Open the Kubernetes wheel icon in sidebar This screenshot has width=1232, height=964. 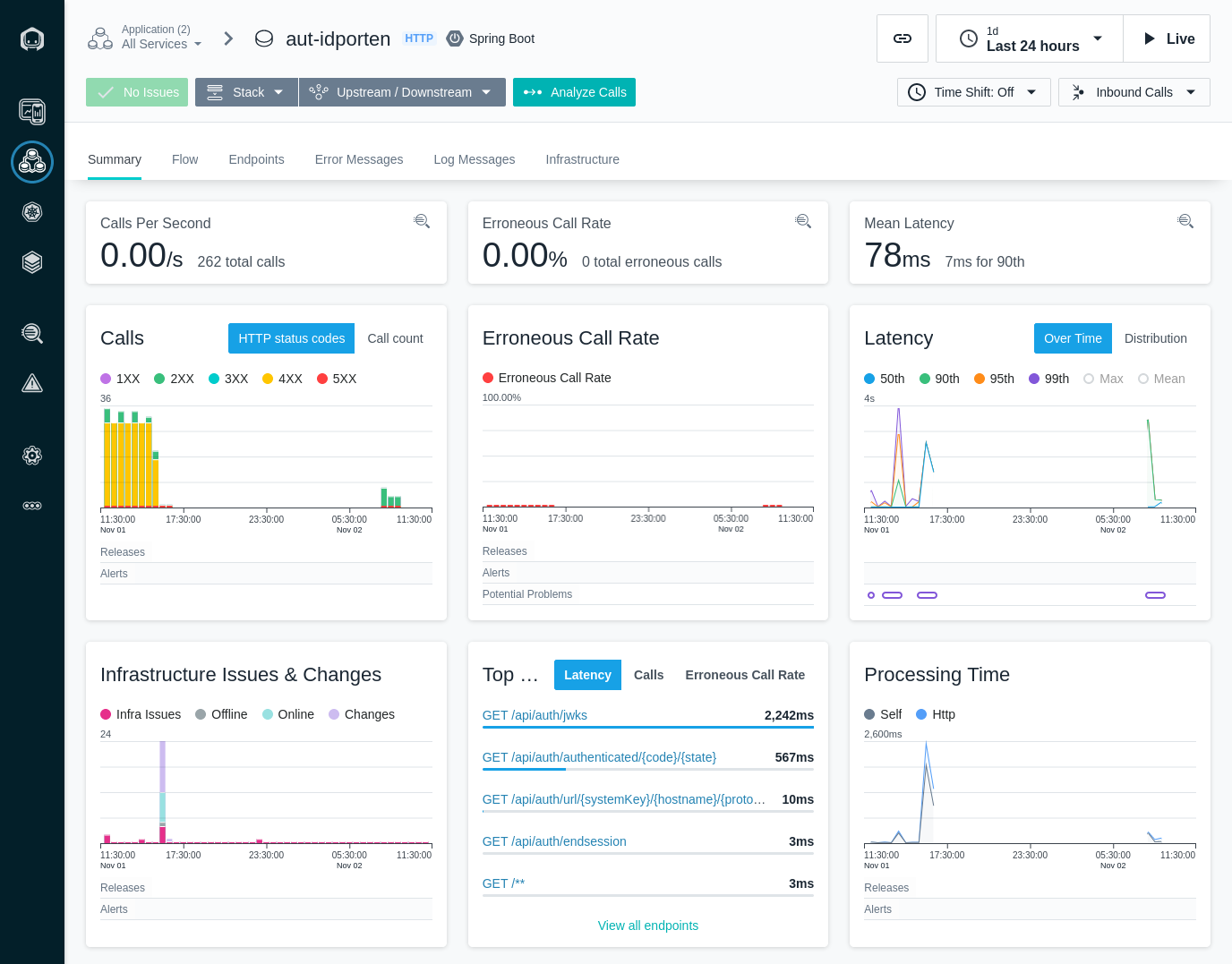coord(32,212)
